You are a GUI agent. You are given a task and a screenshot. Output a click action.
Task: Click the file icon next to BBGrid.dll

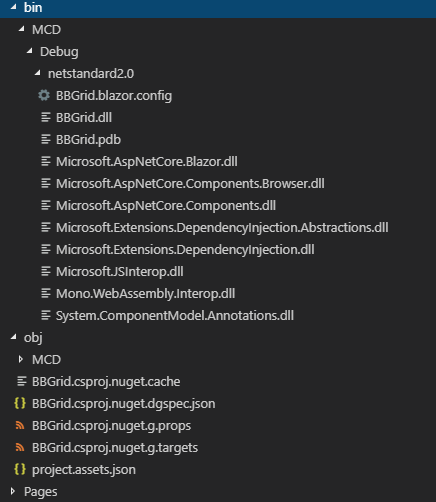[46, 117]
